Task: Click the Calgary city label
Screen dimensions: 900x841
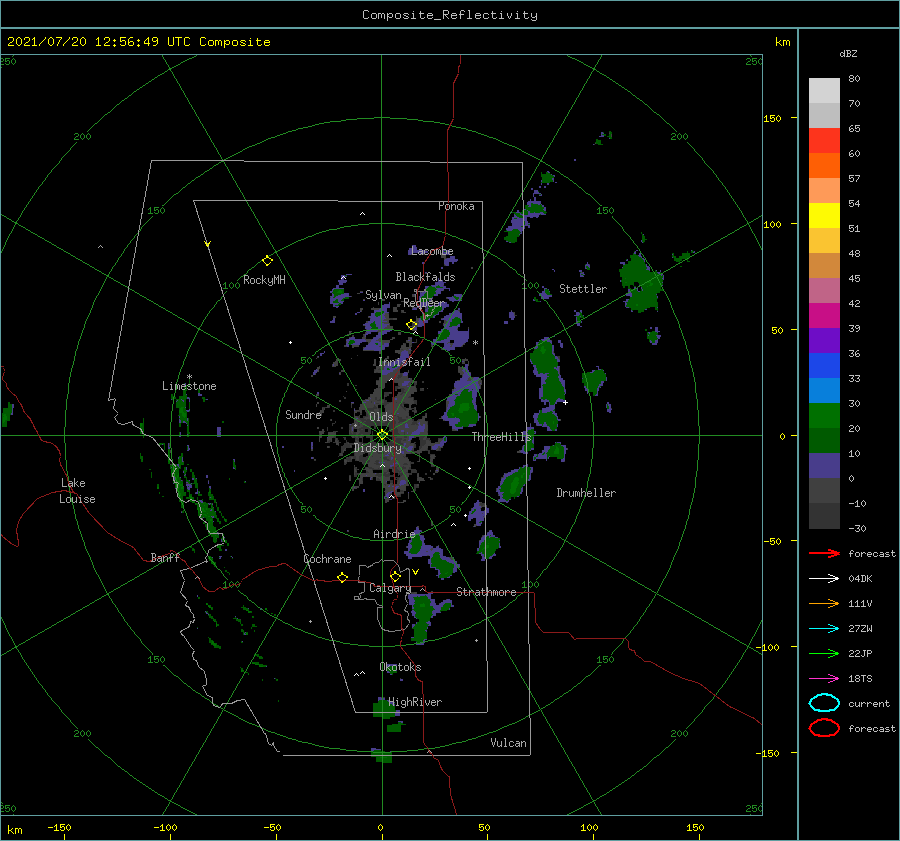Action: tap(390, 588)
